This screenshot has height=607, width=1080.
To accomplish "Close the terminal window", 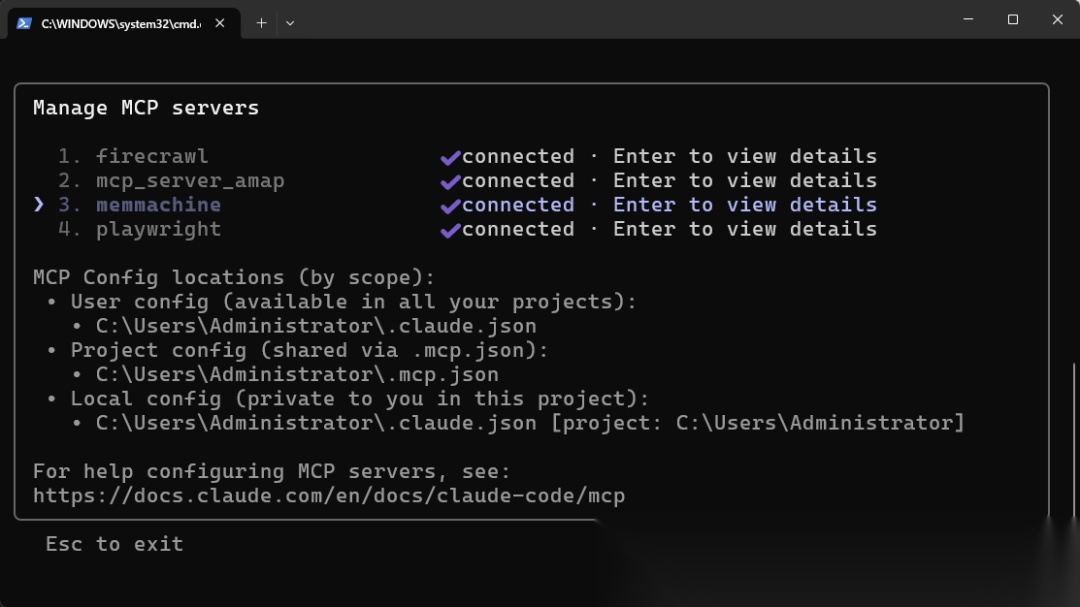I will point(1057,19).
